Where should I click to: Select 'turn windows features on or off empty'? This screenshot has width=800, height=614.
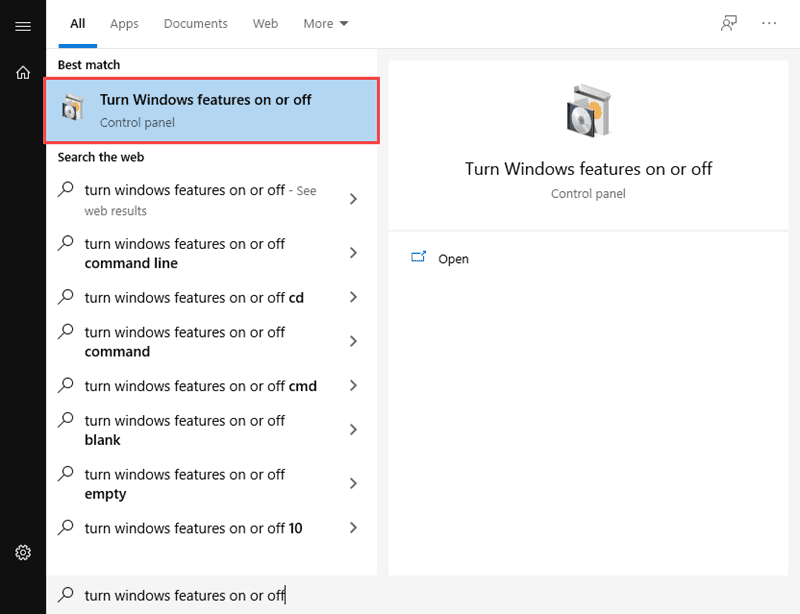(x=185, y=484)
